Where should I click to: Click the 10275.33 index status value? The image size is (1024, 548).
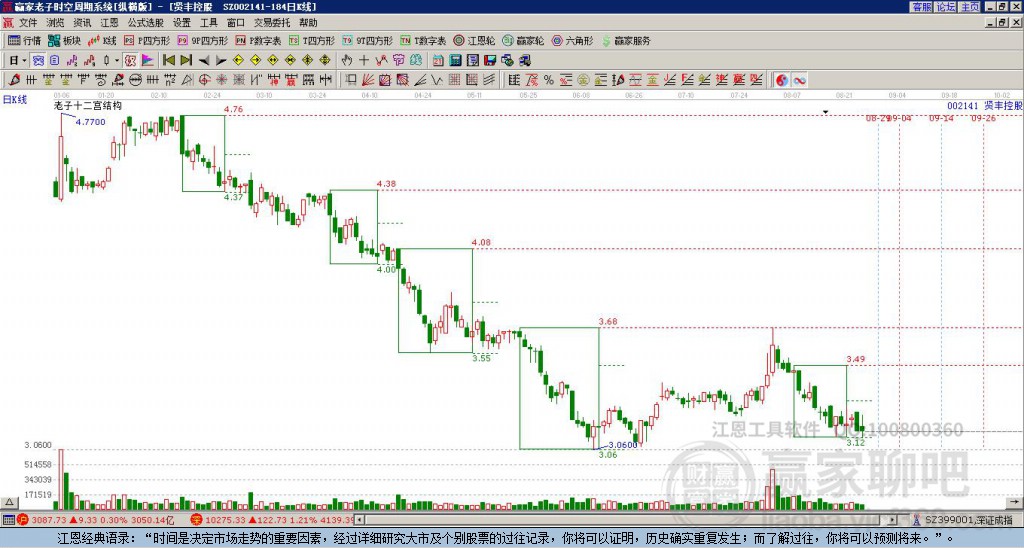click(x=225, y=520)
